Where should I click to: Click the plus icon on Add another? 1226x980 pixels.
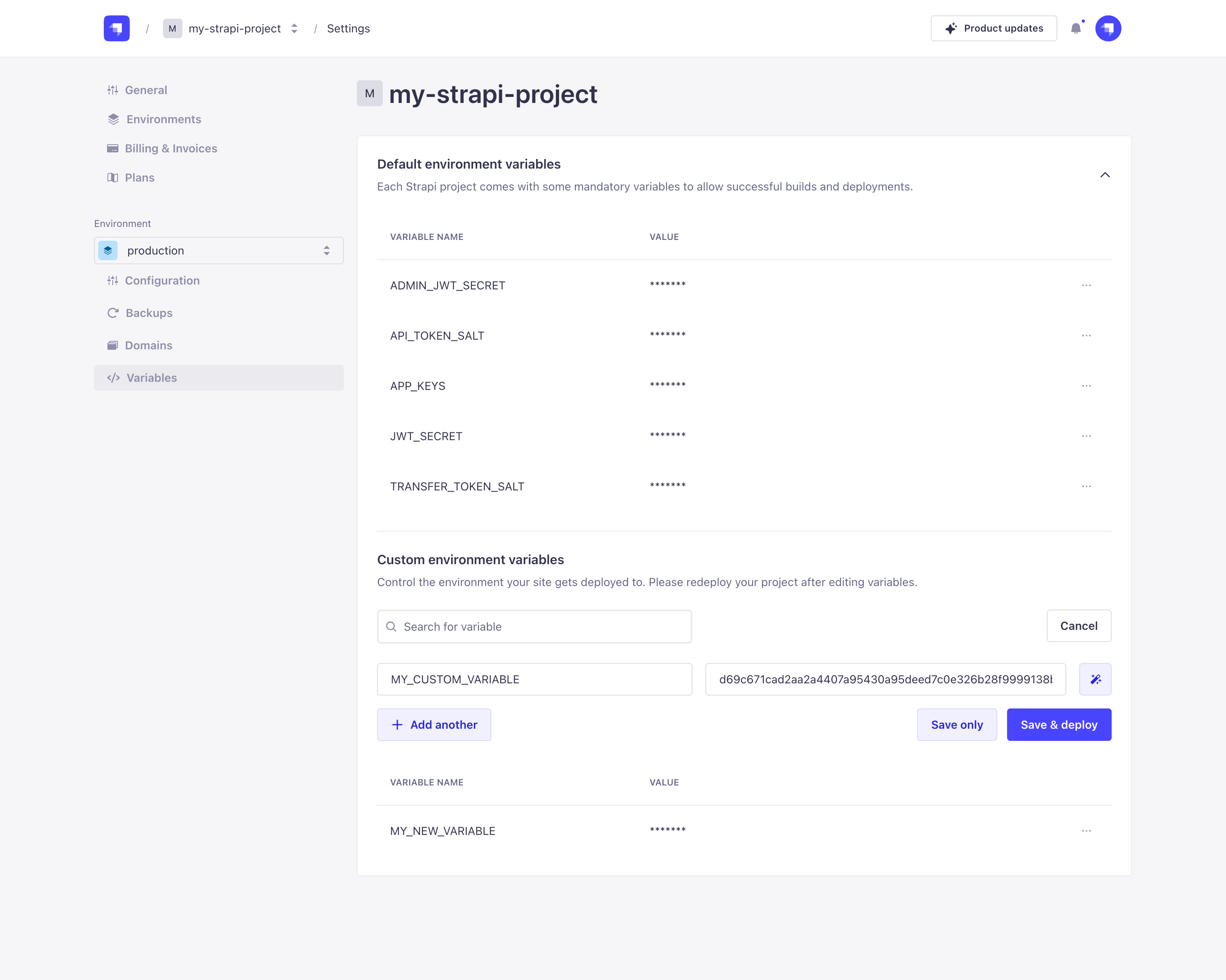click(x=397, y=725)
